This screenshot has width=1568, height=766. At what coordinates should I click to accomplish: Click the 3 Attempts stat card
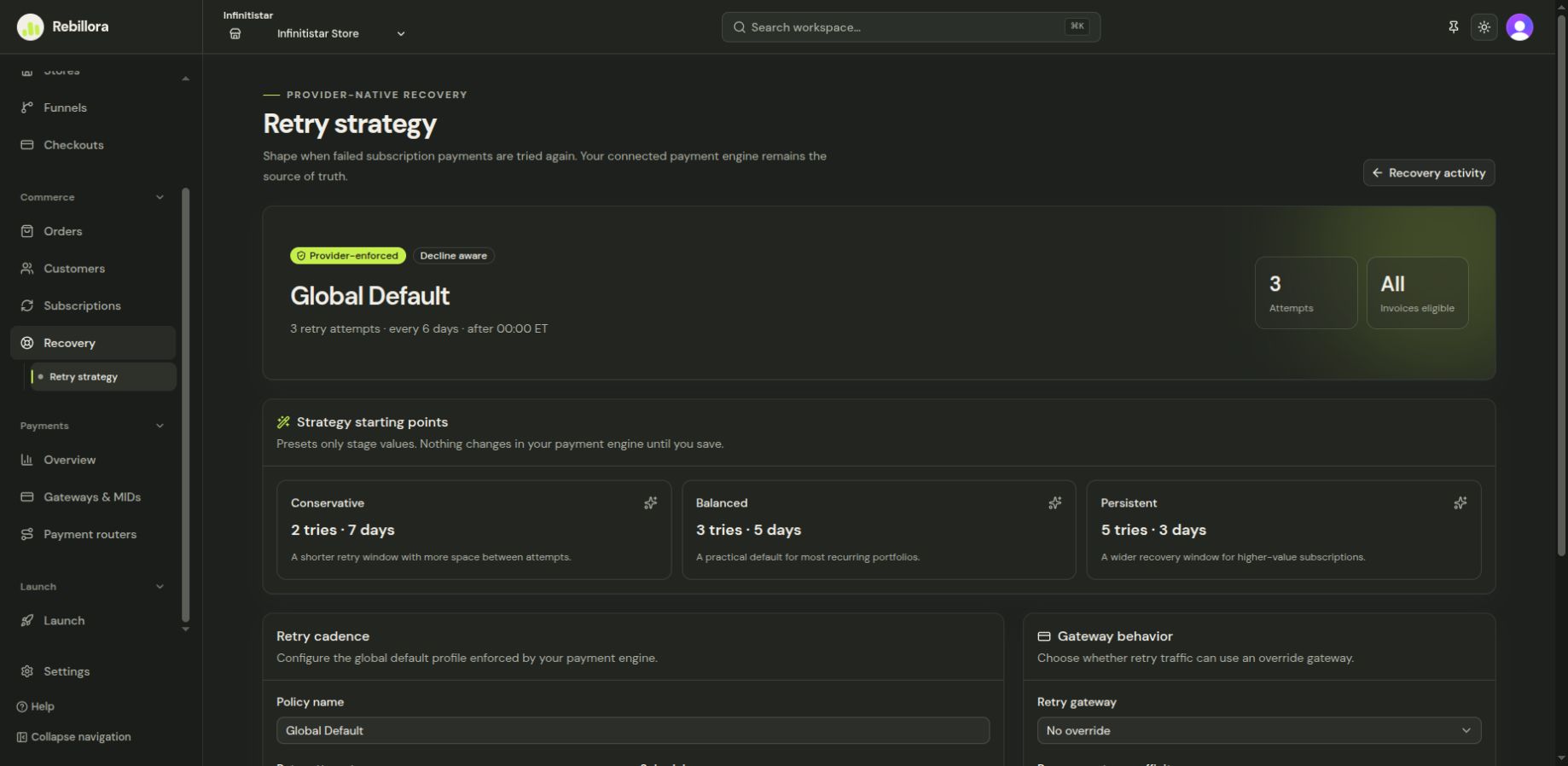tap(1306, 293)
